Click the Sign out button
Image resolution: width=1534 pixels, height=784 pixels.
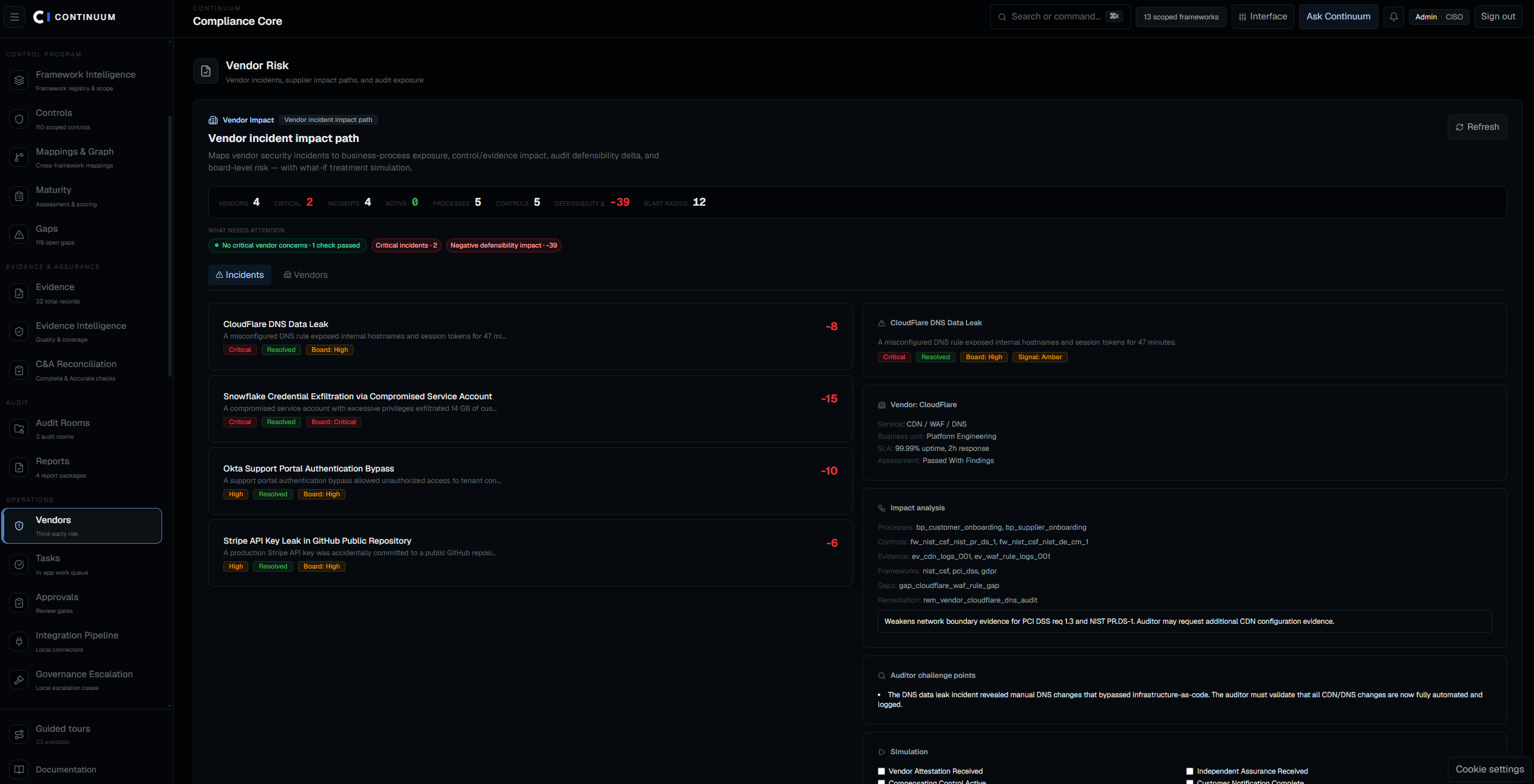tap(1498, 16)
